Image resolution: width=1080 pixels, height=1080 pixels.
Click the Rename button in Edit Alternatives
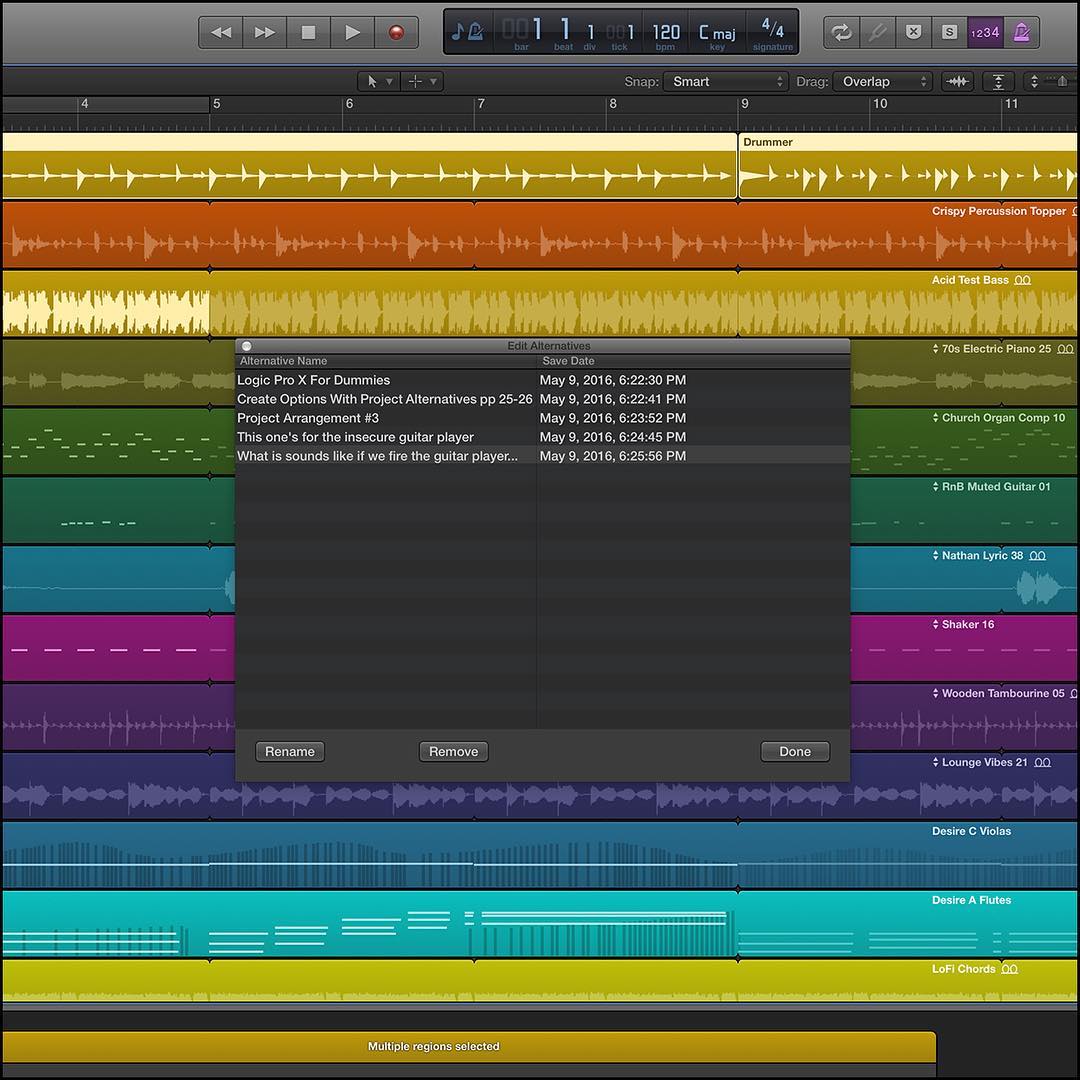click(289, 751)
